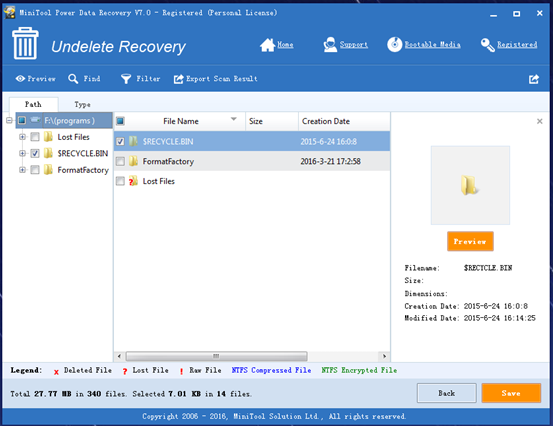The width and height of the screenshot is (553, 426).
Task: Open the Support link
Action: click(x=354, y=45)
